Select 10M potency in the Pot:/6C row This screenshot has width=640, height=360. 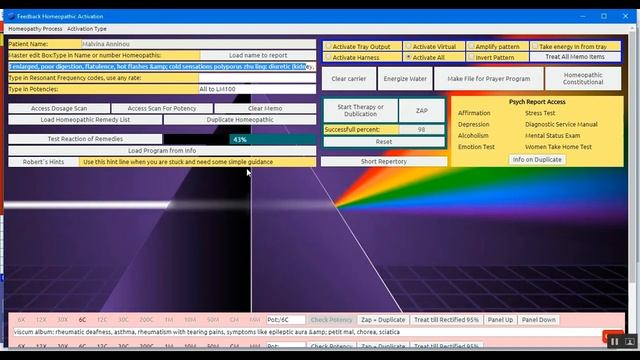click(x=190, y=320)
